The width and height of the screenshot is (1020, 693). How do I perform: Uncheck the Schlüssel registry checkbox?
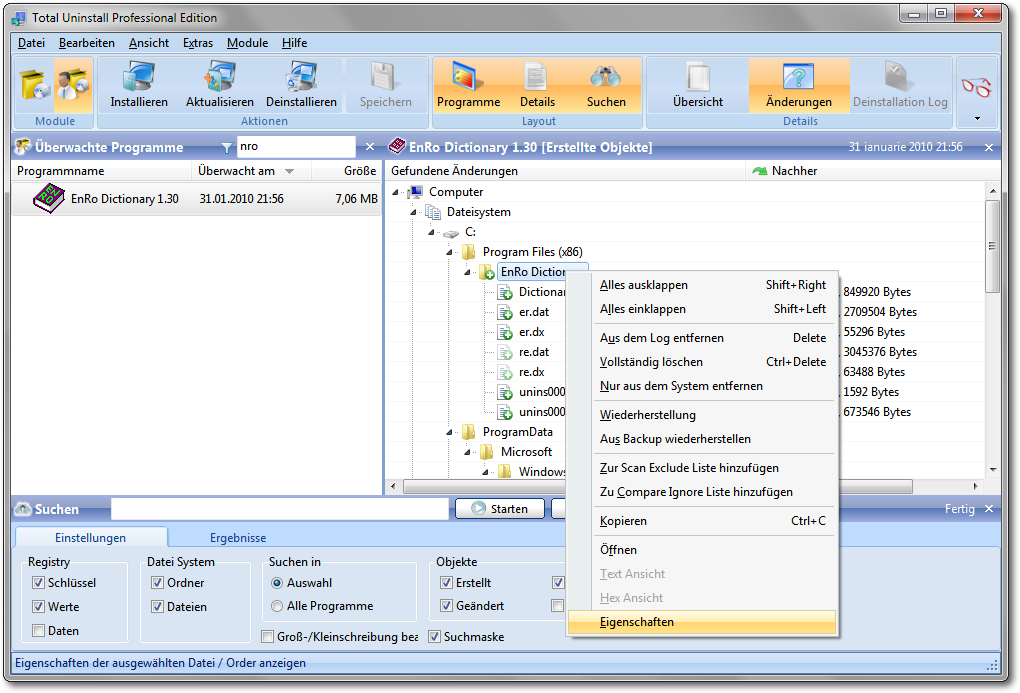[x=39, y=583]
